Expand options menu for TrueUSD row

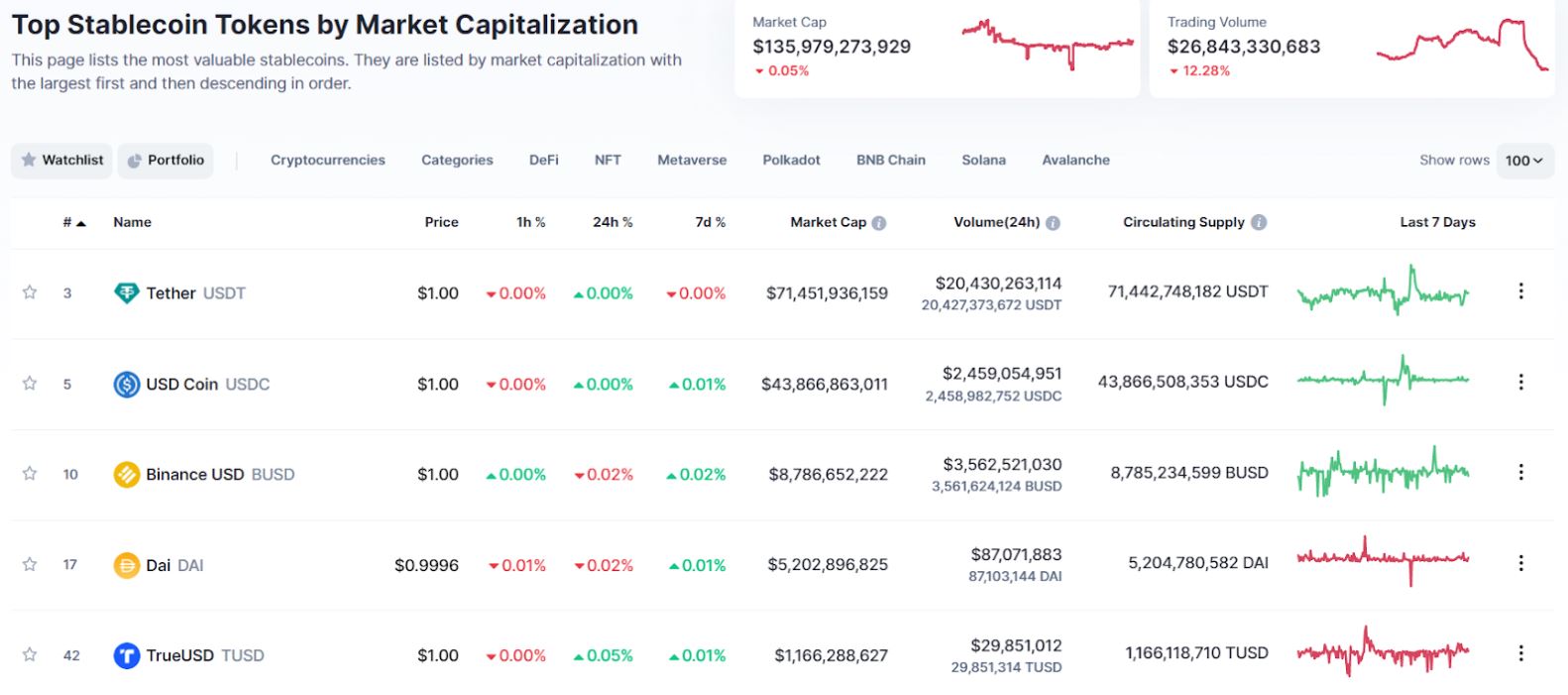[x=1520, y=653]
